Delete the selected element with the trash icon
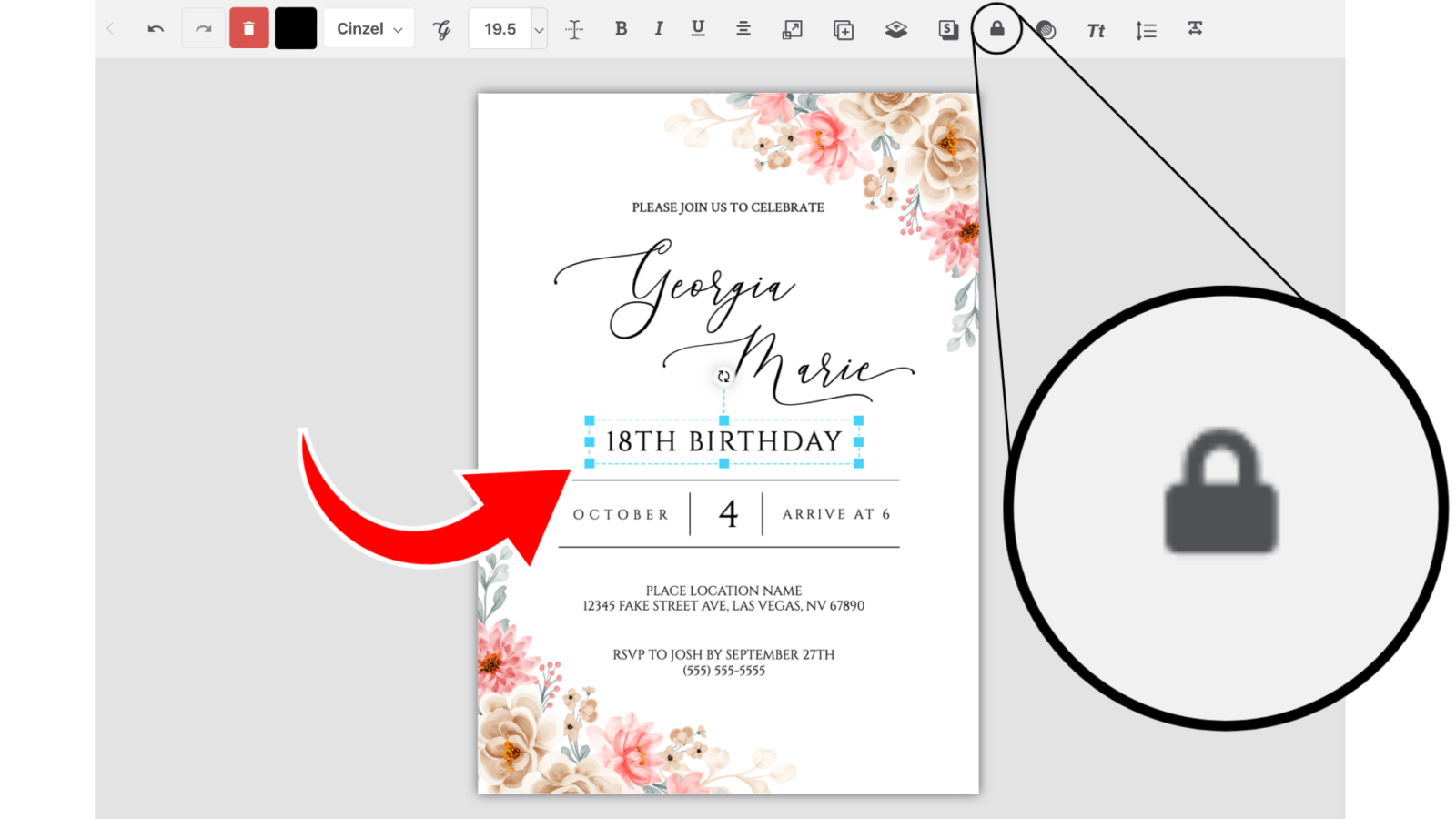The width and height of the screenshot is (1456, 819). point(248,29)
